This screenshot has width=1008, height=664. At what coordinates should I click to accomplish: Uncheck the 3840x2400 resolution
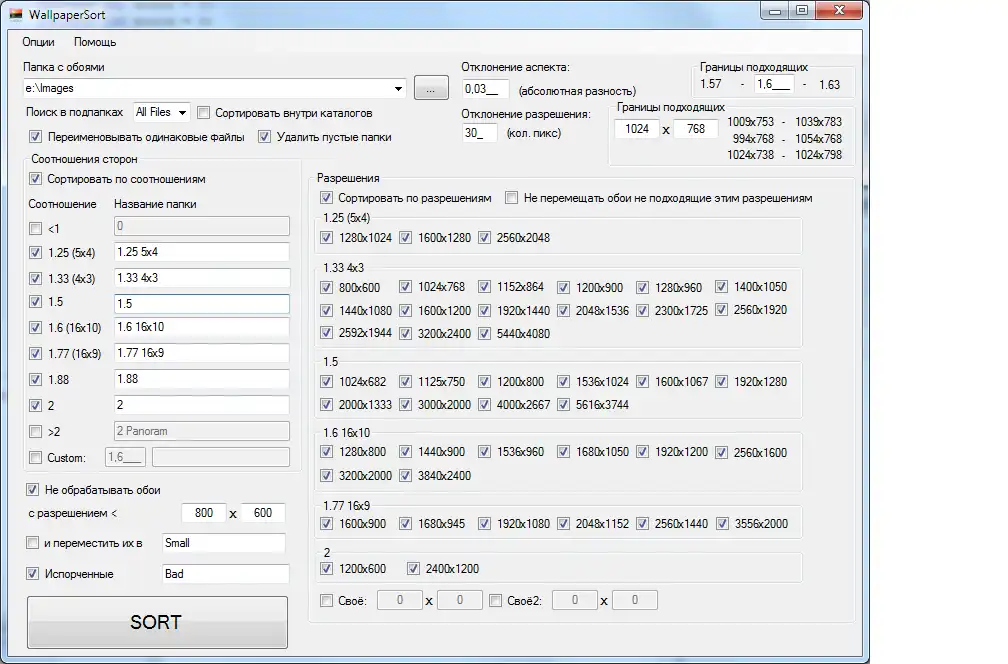point(406,476)
